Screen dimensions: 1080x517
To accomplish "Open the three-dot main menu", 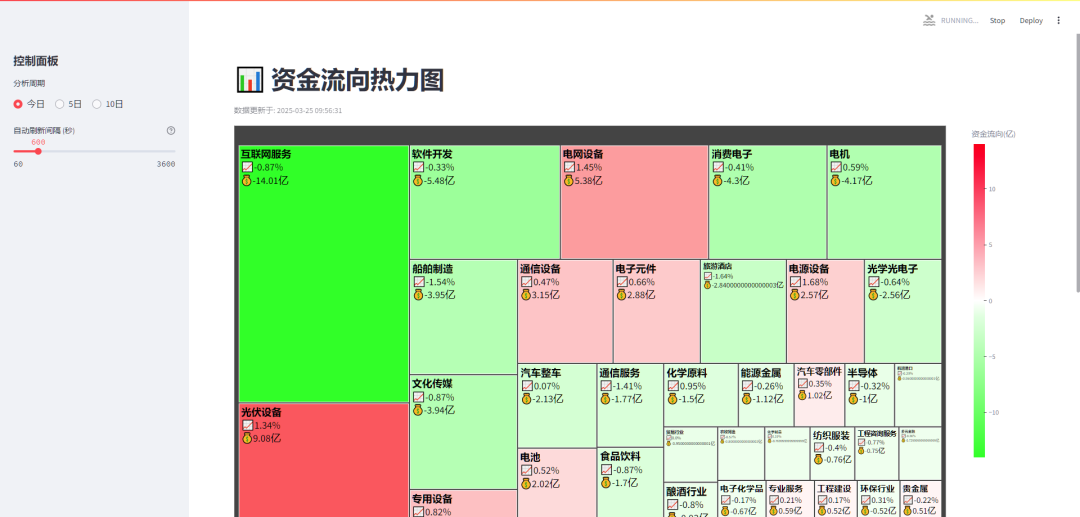I will [x=1059, y=21].
